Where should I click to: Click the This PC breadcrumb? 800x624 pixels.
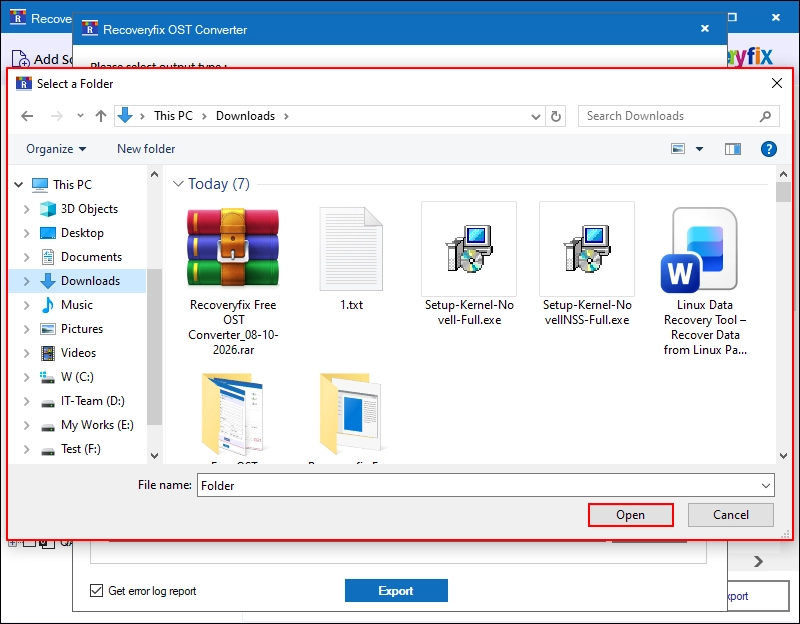point(173,116)
